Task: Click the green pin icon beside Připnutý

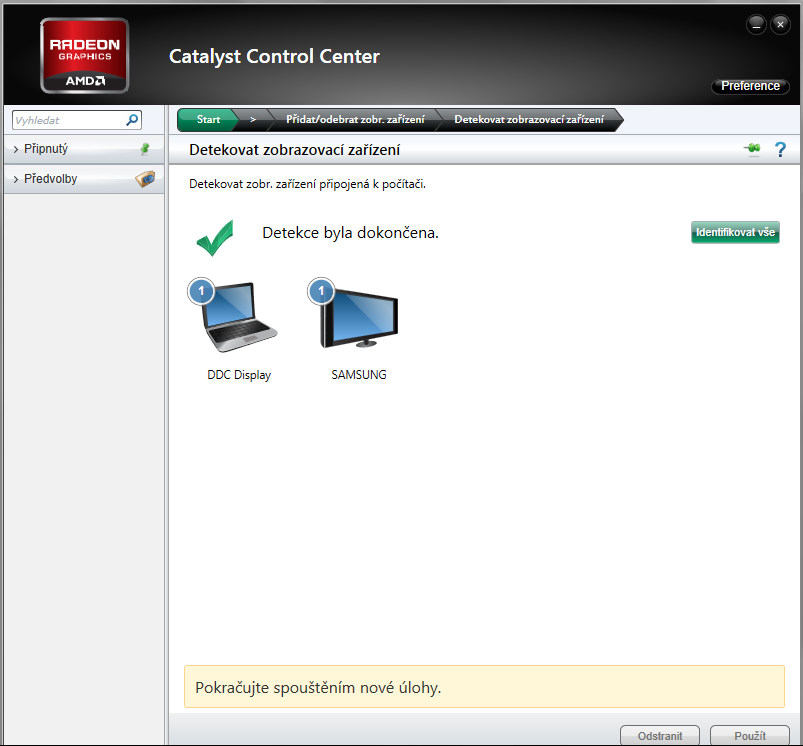Action: tap(145, 149)
